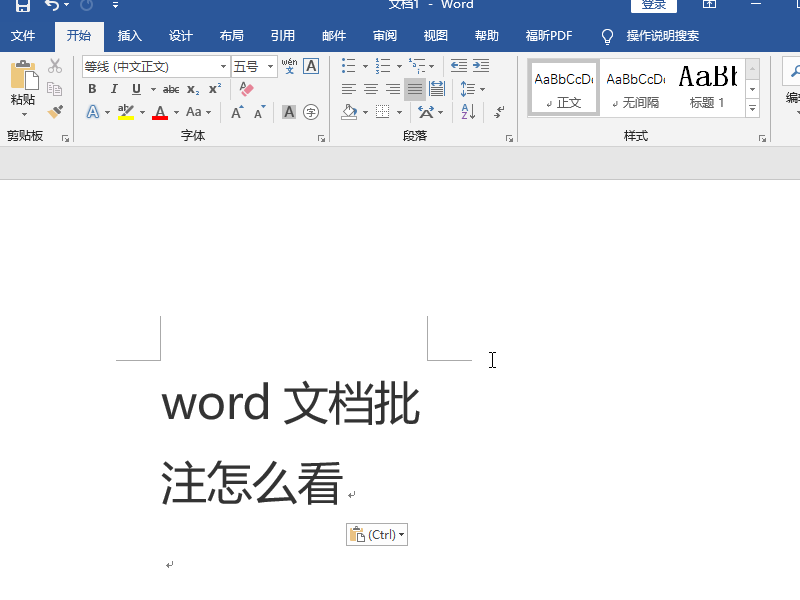This screenshot has height=600, width=800.
Task: Click the Save icon in title bar
Action: click(22, 6)
